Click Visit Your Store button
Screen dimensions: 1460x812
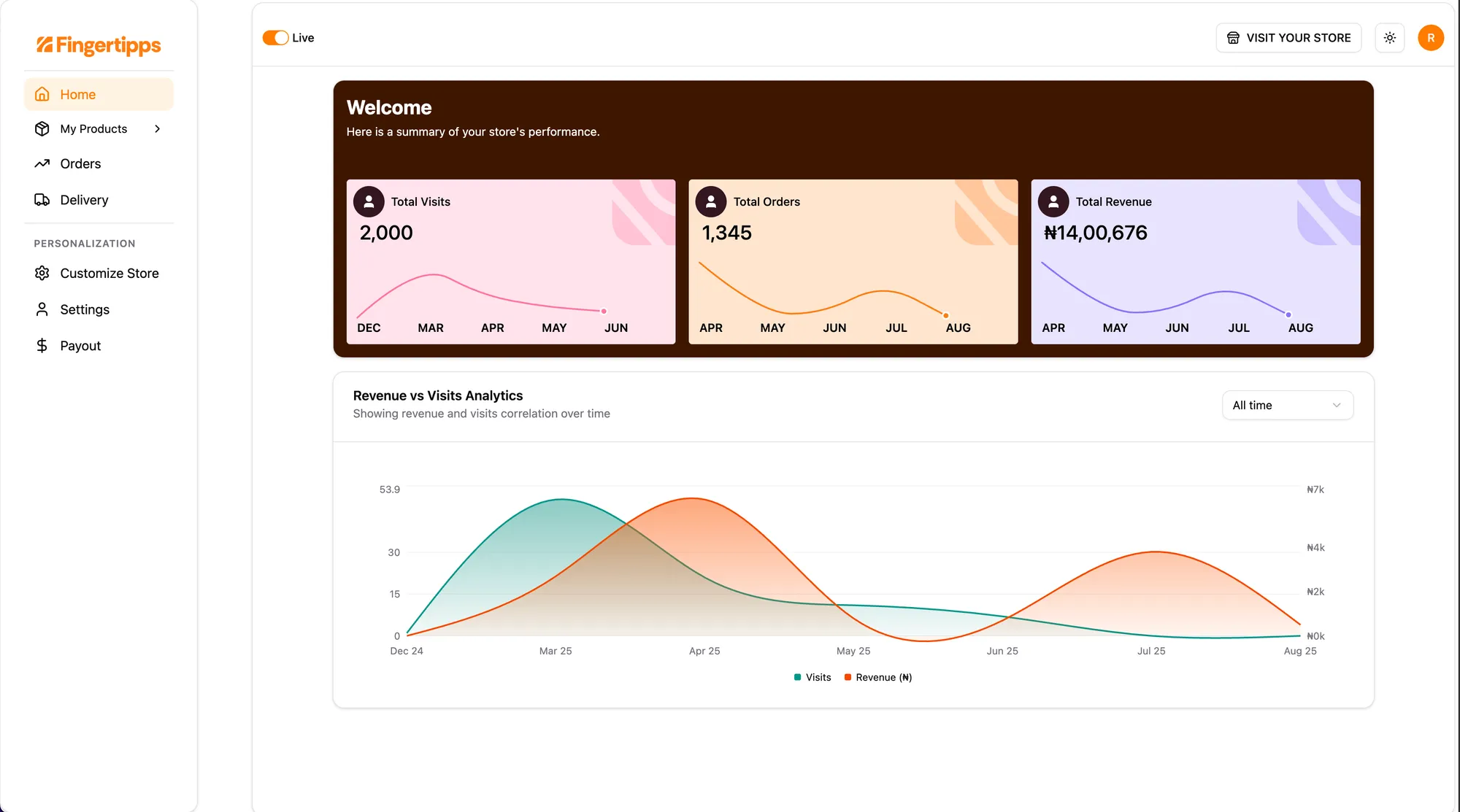tap(1288, 38)
